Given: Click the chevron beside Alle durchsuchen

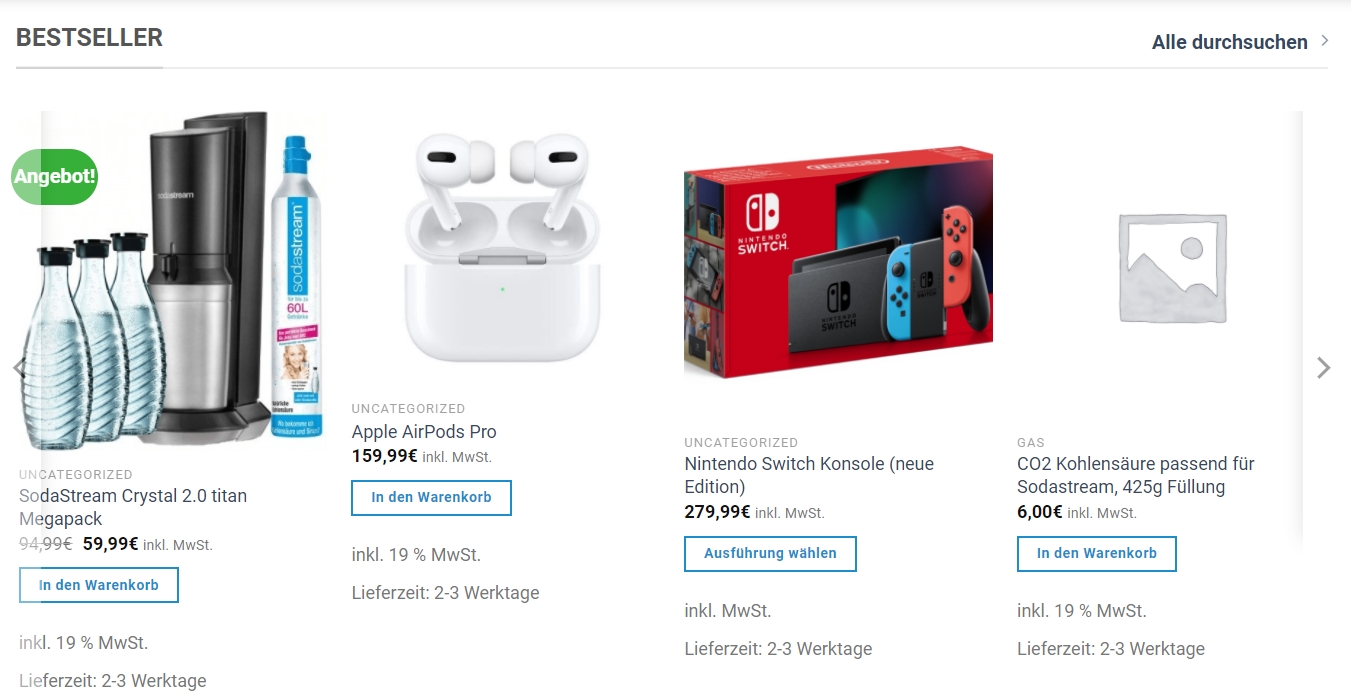Looking at the screenshot, I should 1325,41.
